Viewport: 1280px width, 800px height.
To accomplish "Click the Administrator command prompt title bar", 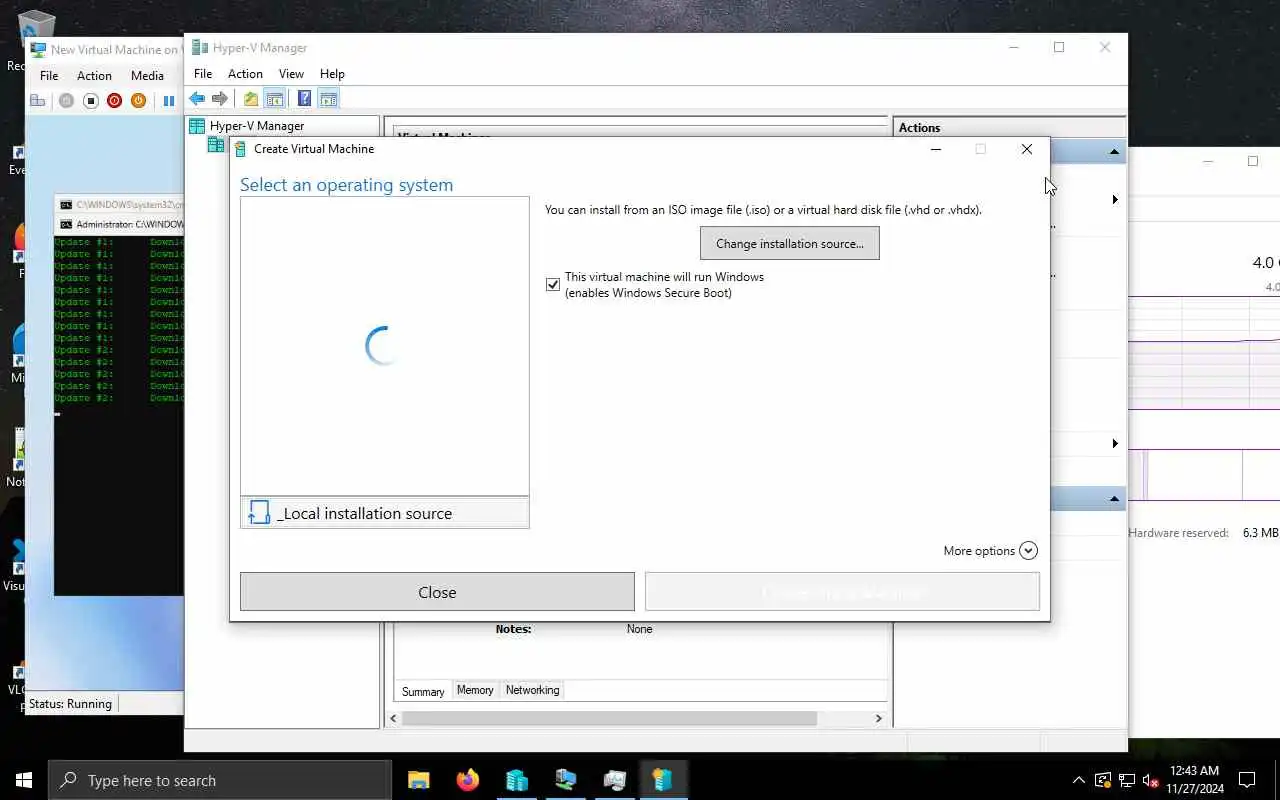I will point(121,224).
